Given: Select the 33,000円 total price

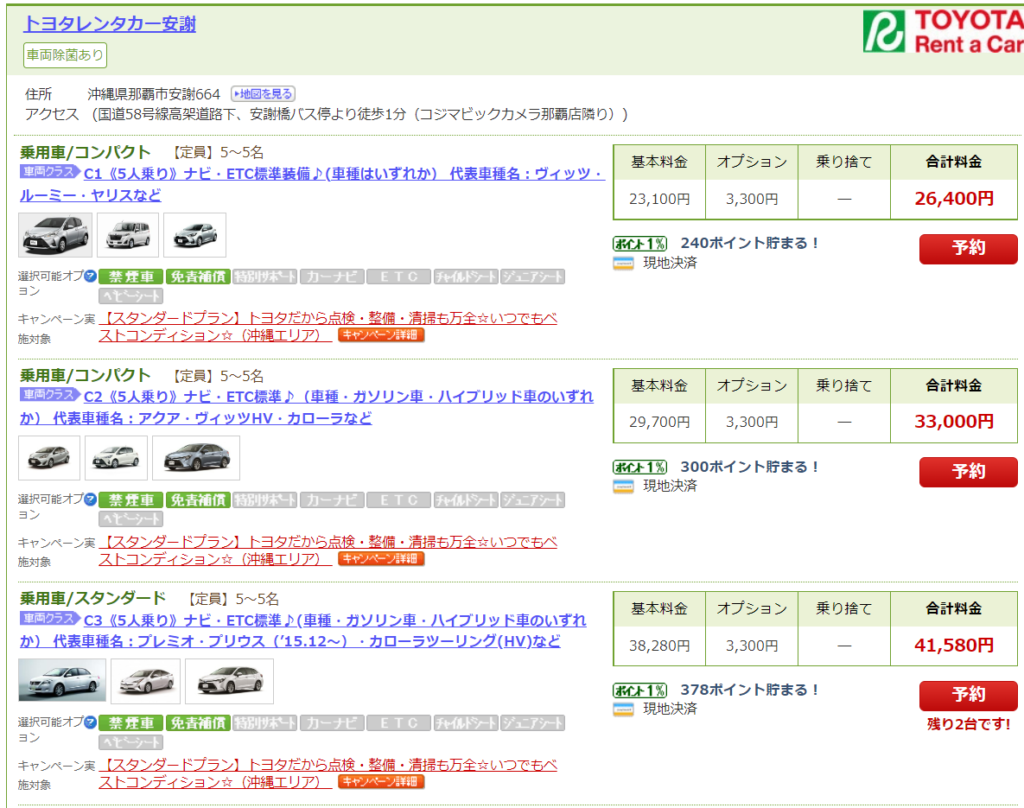Looking at the screenshot, I should tap(954, 421).
